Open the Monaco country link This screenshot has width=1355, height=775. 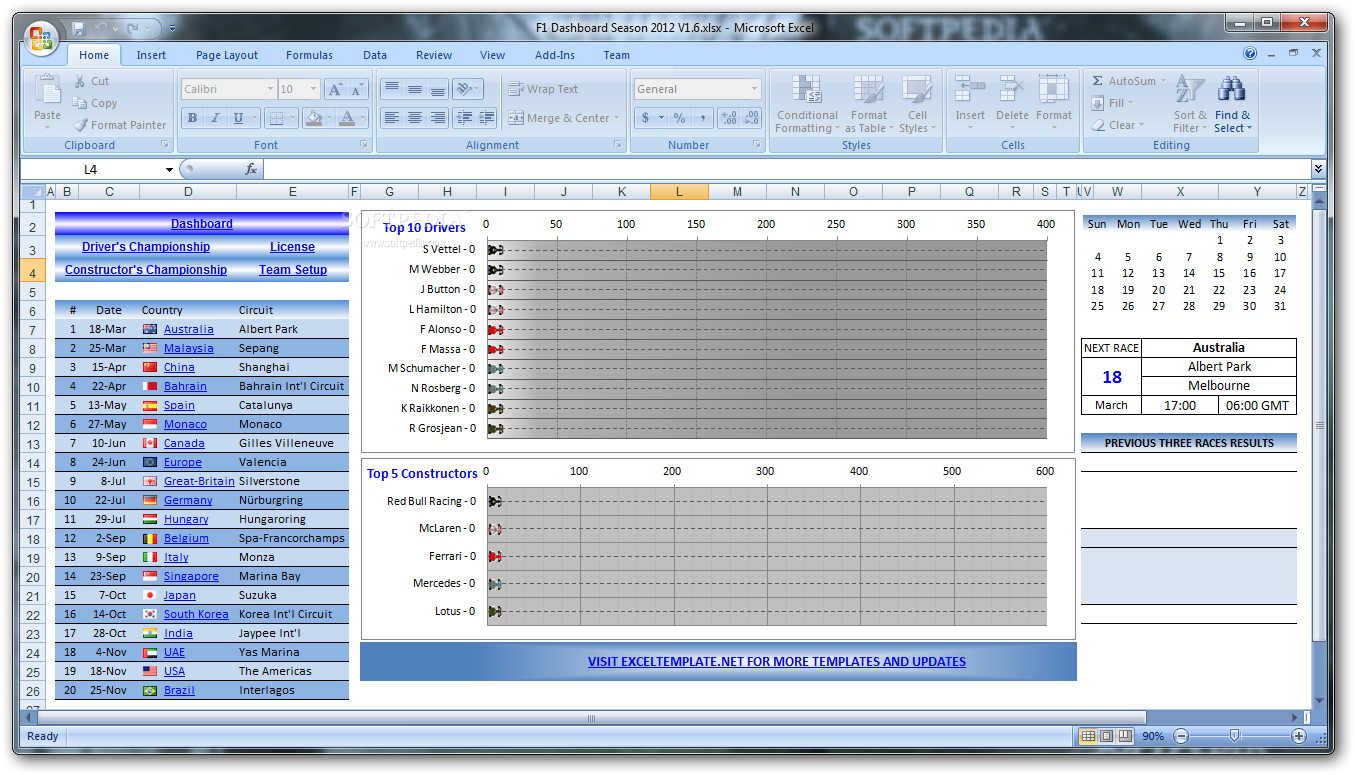185,424
